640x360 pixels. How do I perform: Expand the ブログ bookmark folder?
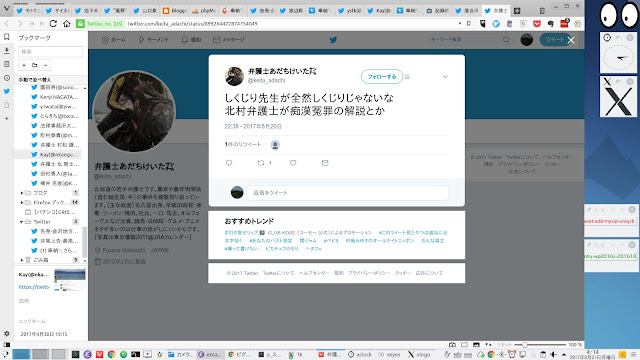(22, 193)
